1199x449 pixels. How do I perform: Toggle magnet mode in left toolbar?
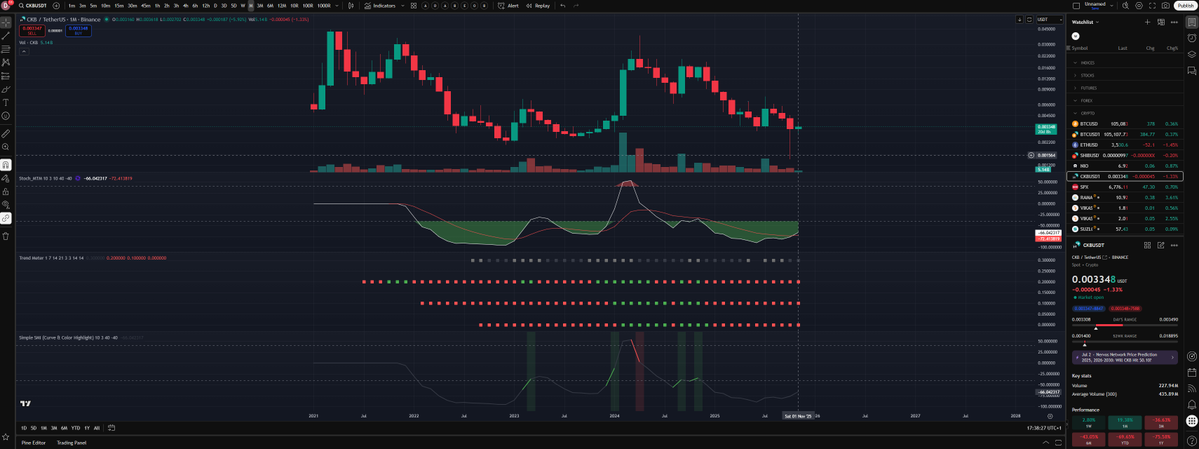tap(7, 164)
